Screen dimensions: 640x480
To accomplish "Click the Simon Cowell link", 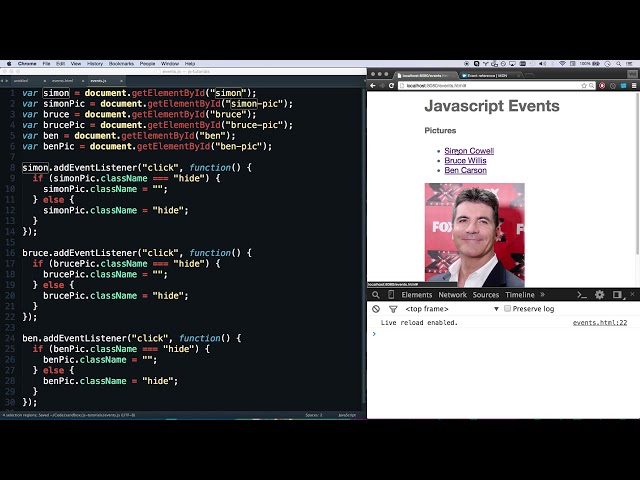I will click(469, 151).
